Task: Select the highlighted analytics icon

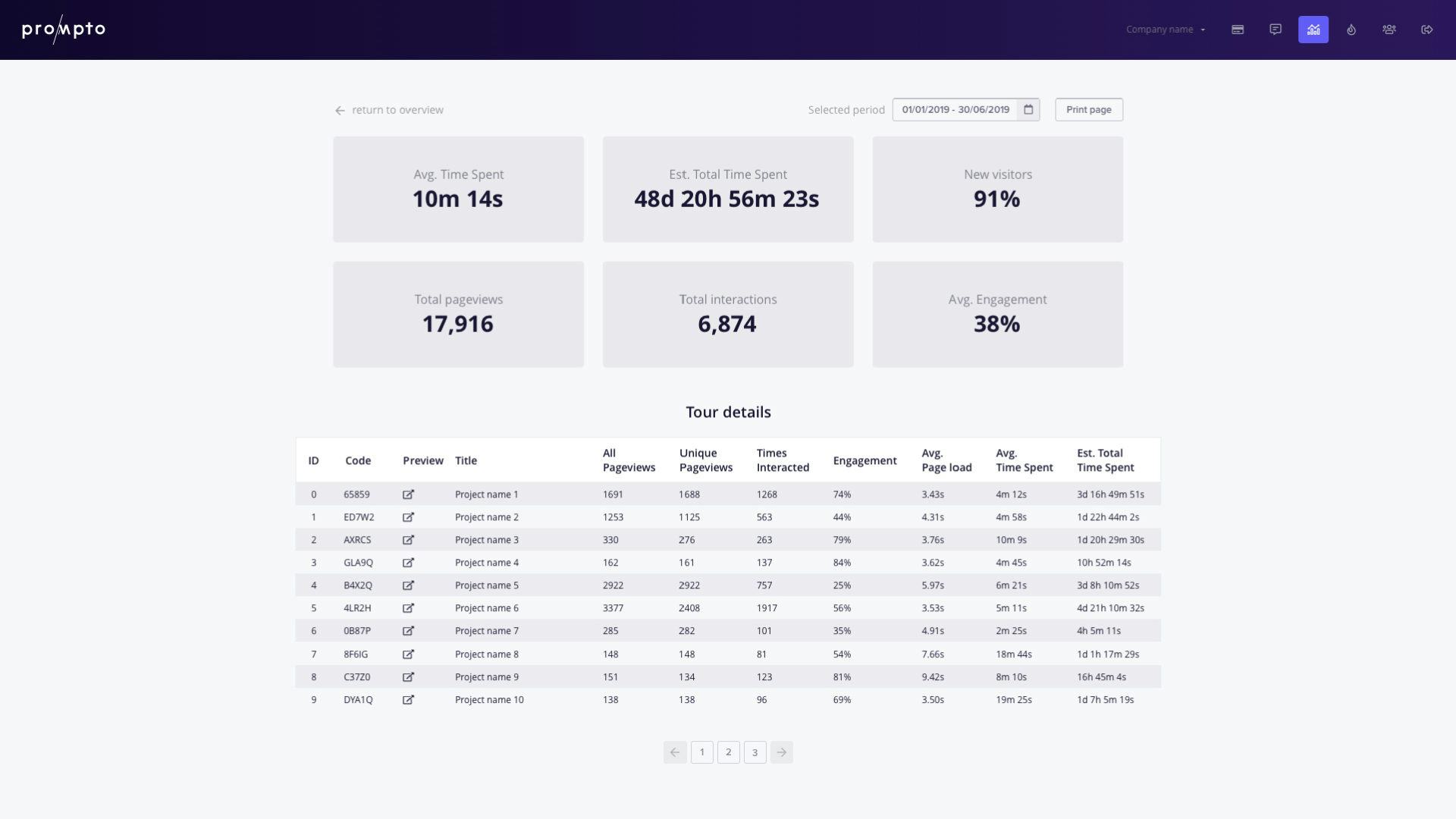Action: pos(1313,29)
